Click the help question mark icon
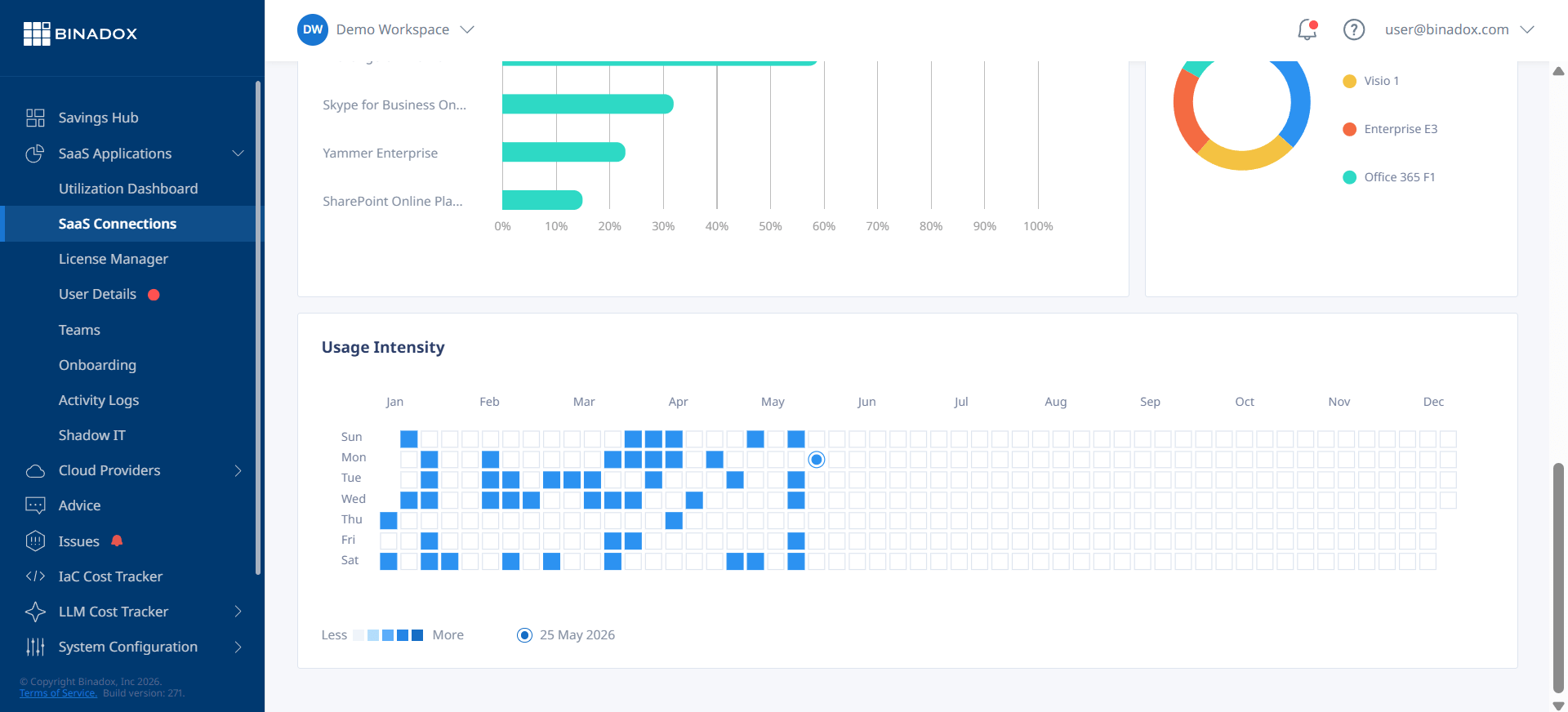The height and width of the screenshot is (712, 1568). 1354,29
